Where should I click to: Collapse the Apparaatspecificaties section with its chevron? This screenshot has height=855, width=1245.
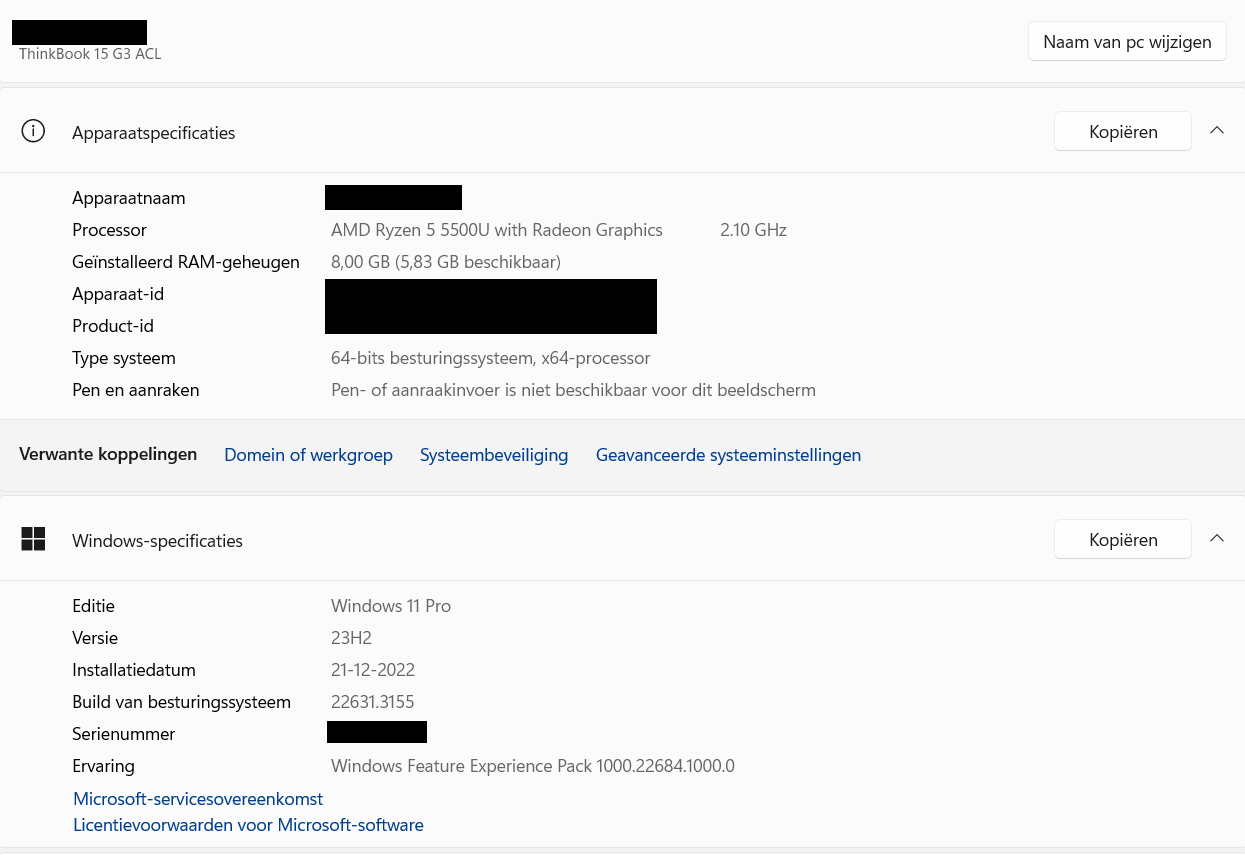pyautogui.click(x=1217, y=130)
